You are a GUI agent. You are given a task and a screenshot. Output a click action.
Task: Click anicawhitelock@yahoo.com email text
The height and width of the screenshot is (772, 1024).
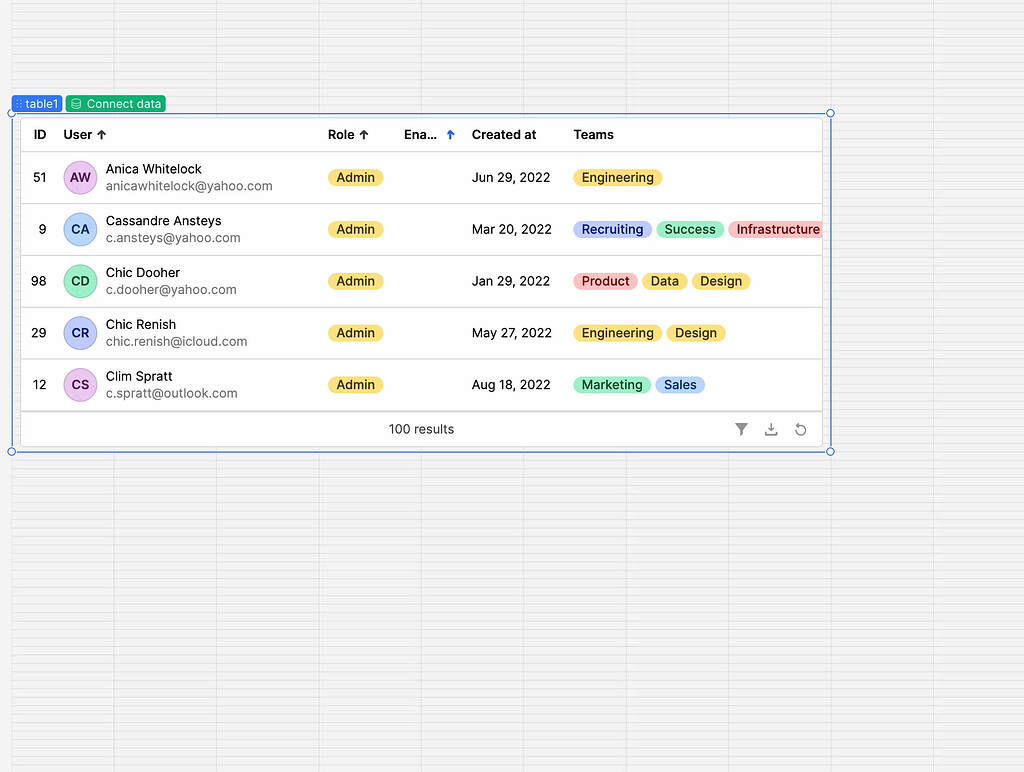pos(188,185)
